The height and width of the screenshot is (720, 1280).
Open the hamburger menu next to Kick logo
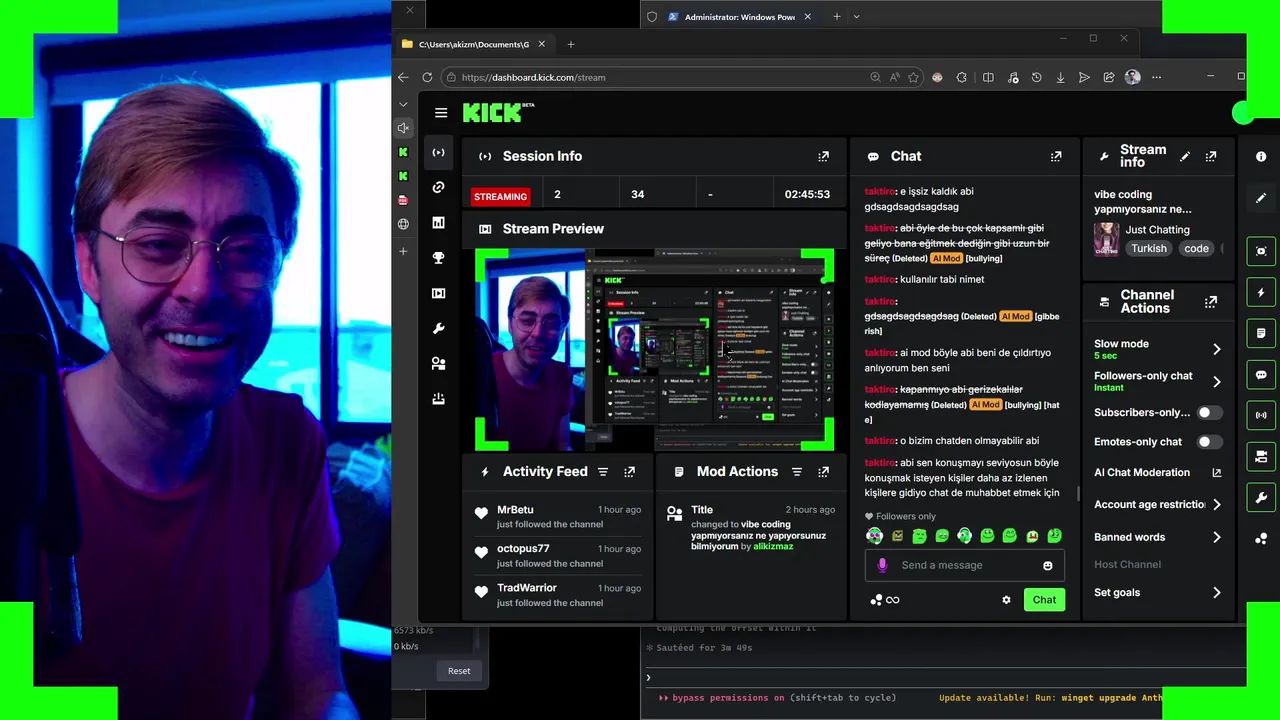coord(441,113)
